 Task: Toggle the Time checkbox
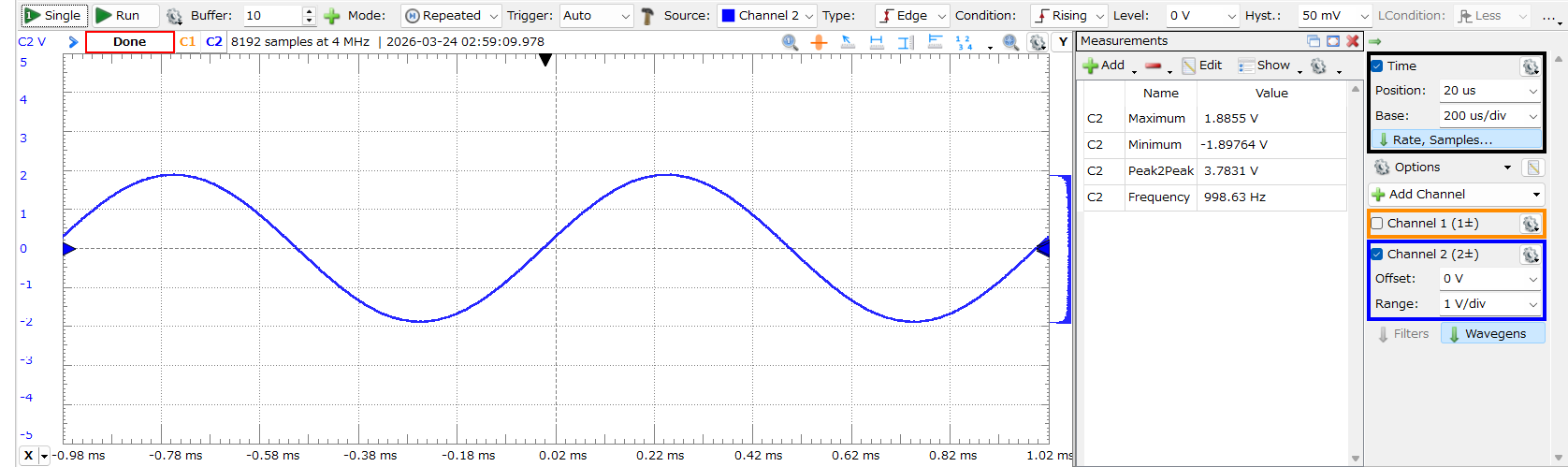(x=1377, y=66)
